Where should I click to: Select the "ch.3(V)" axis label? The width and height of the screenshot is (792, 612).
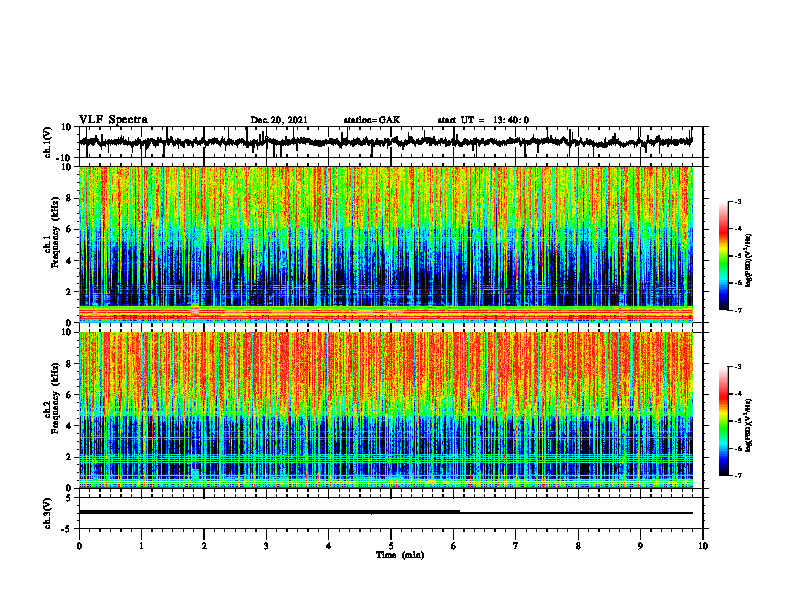48,514
